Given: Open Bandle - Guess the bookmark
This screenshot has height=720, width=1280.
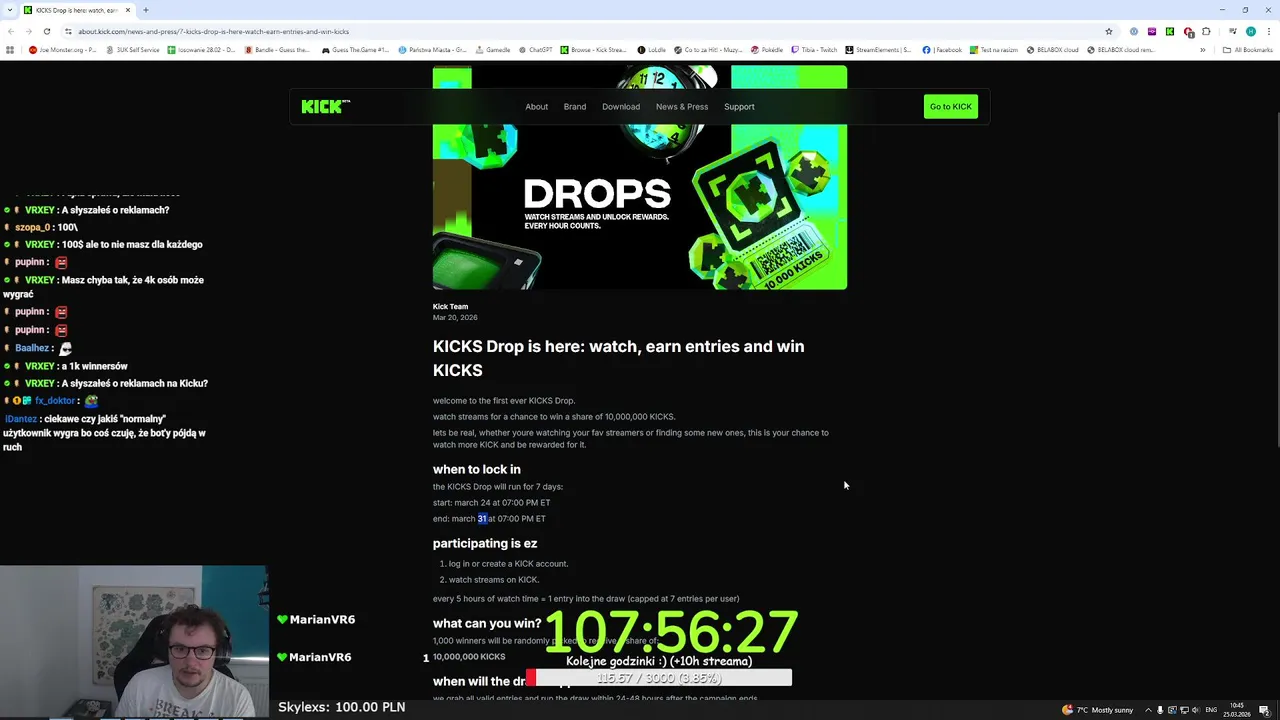Looking at the screenshot, I should (x=276, y=50).
